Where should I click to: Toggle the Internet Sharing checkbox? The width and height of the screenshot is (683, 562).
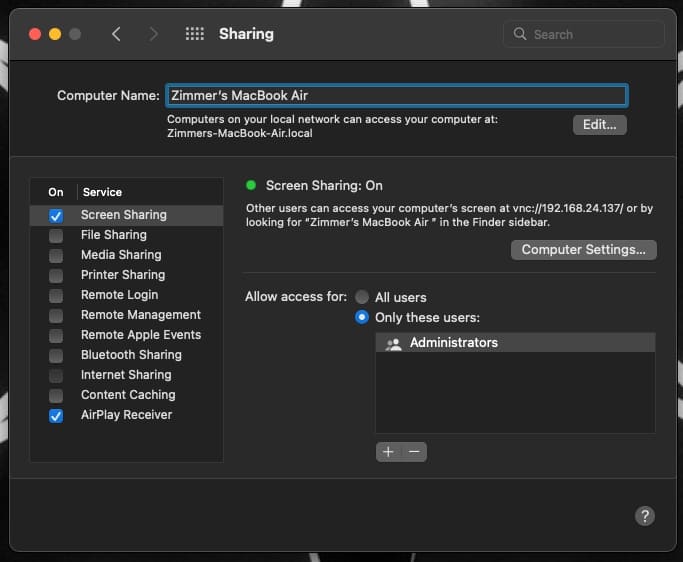(56, 376)
